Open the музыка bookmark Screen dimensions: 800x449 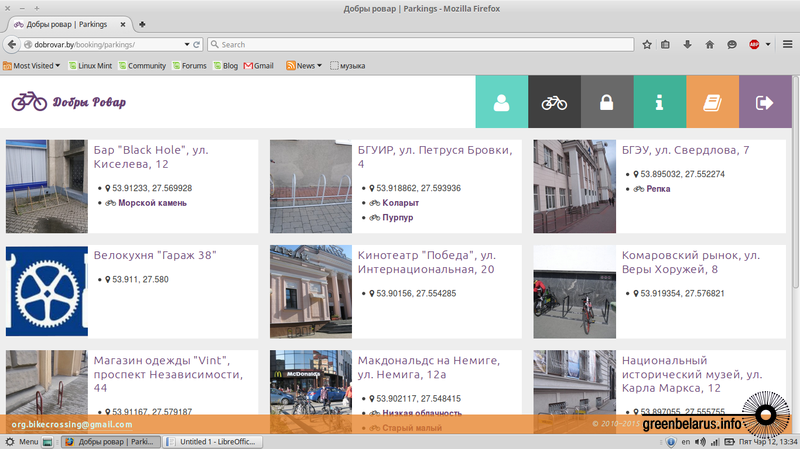(x=347, y=65)
